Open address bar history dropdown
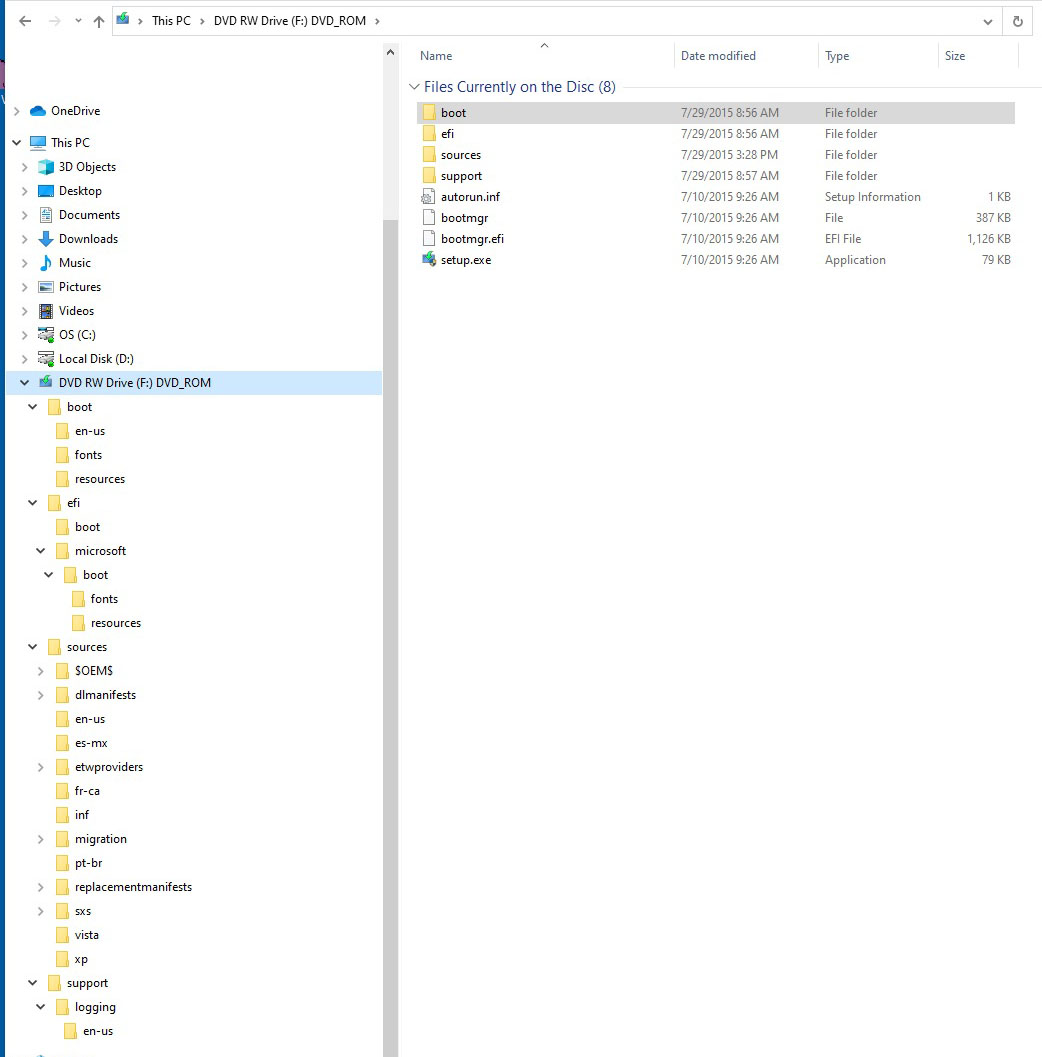 coord(987,22)
